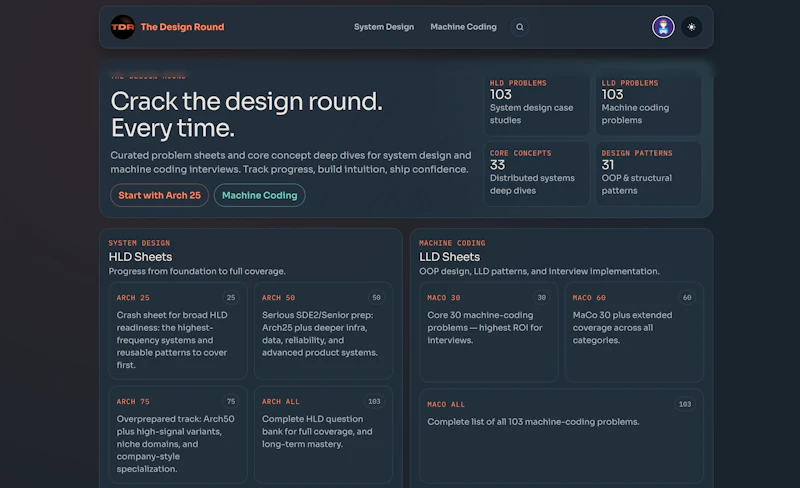Image resolution: width=800 pixels, height=488 pixels.
Task: Open the ARCH ALL sheet card
Action: click(323, 434)
